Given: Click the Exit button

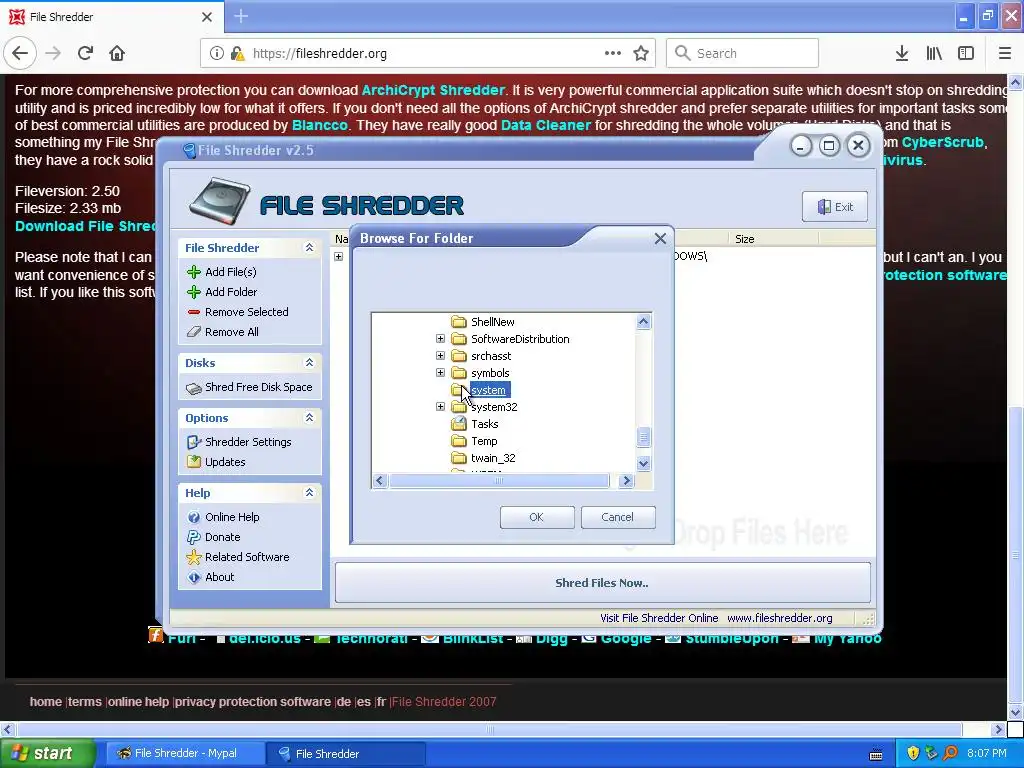Looking at the screenshot, I should coord(835,207).
